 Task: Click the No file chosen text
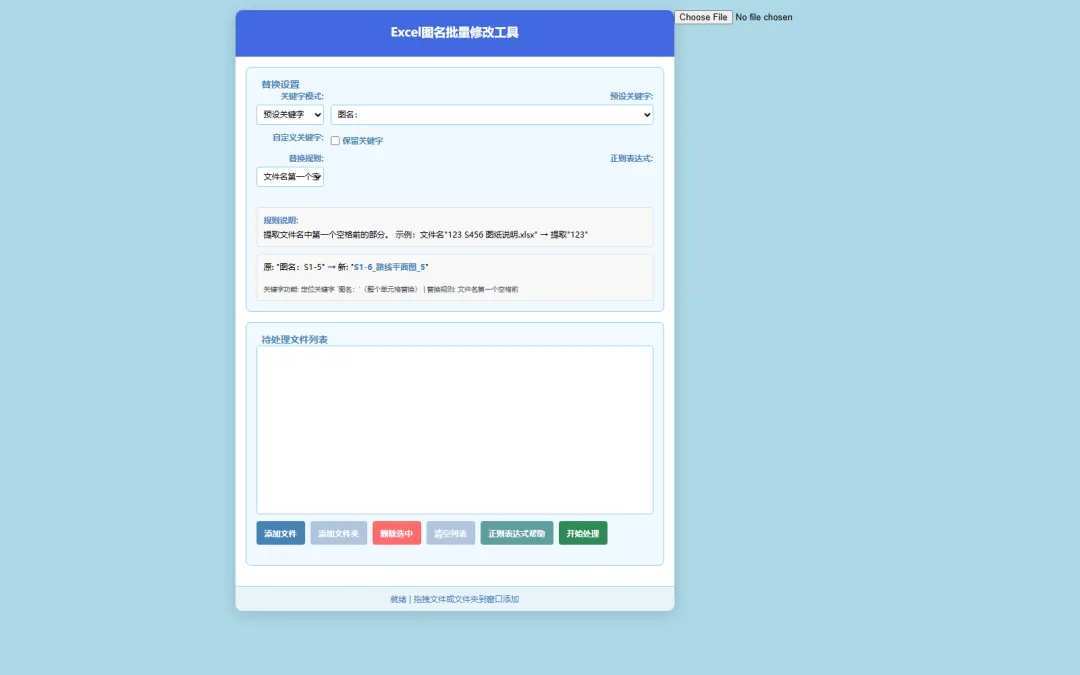764,17
